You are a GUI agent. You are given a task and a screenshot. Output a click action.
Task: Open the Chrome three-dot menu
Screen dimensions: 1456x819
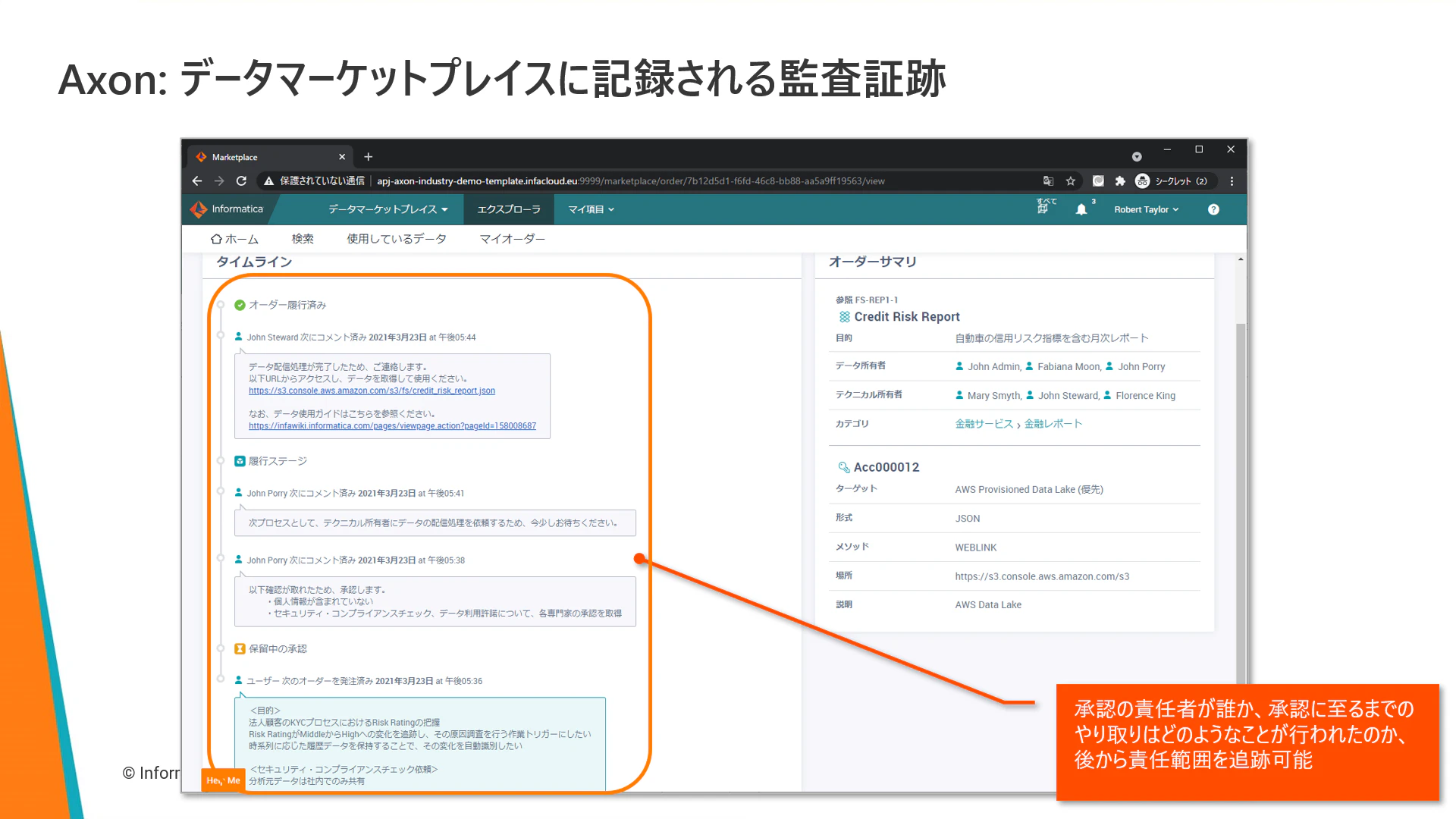click(x=1232, y=181)
